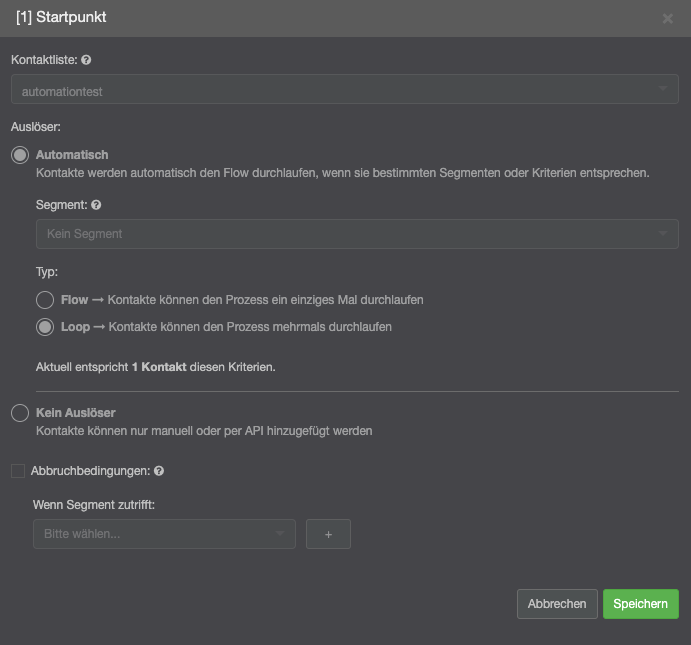Click the Wenn Segment zutrifft label

94,504
